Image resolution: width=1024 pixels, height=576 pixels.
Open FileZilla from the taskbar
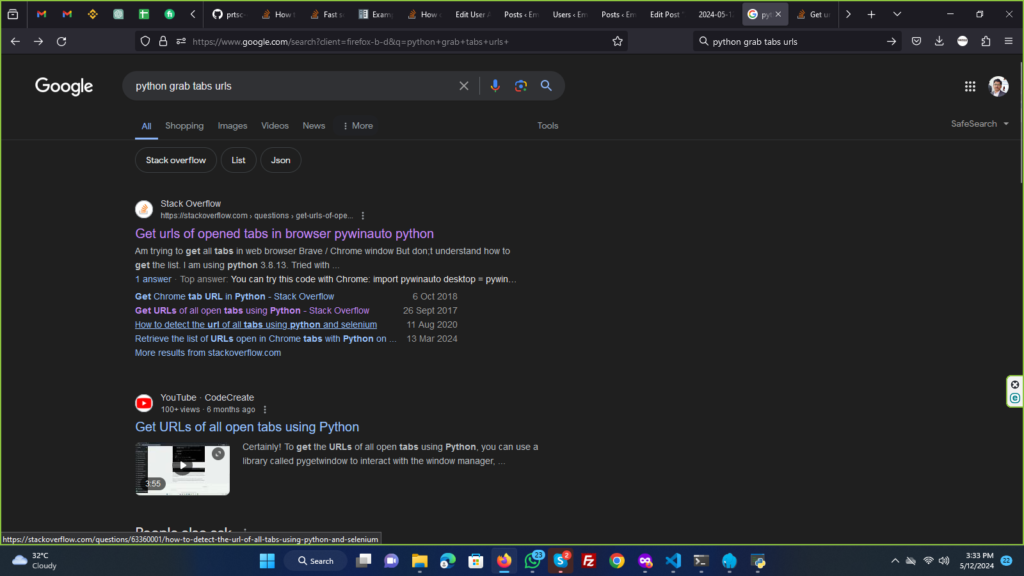589,561
